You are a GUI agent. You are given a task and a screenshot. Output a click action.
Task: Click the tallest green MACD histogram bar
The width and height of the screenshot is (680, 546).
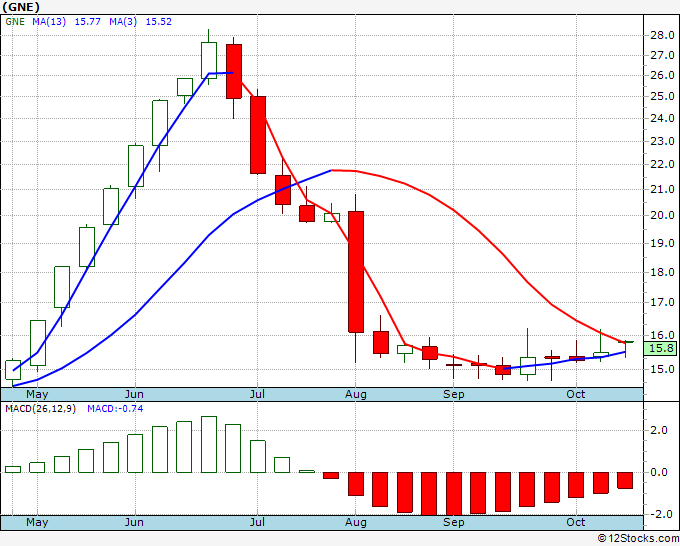tap(209, 445)
